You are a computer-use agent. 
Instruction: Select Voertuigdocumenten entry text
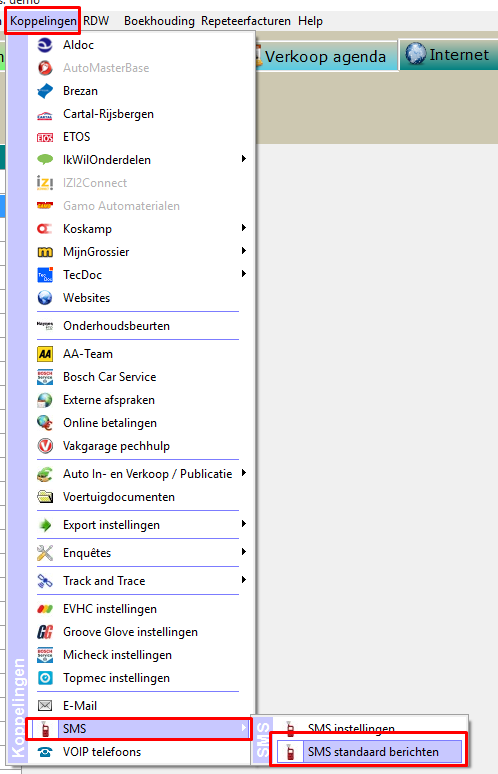pyautogui.click(x=119, y=497)
